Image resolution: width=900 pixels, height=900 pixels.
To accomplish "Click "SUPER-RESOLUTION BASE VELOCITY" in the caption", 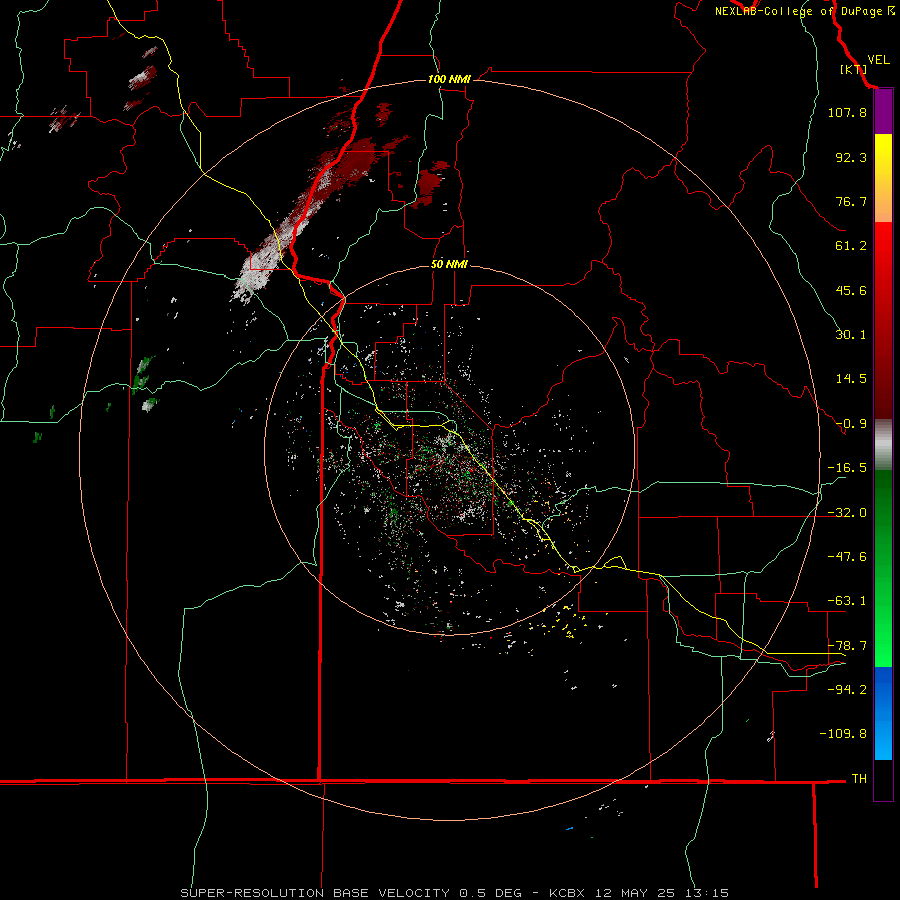I will (315, 893).
